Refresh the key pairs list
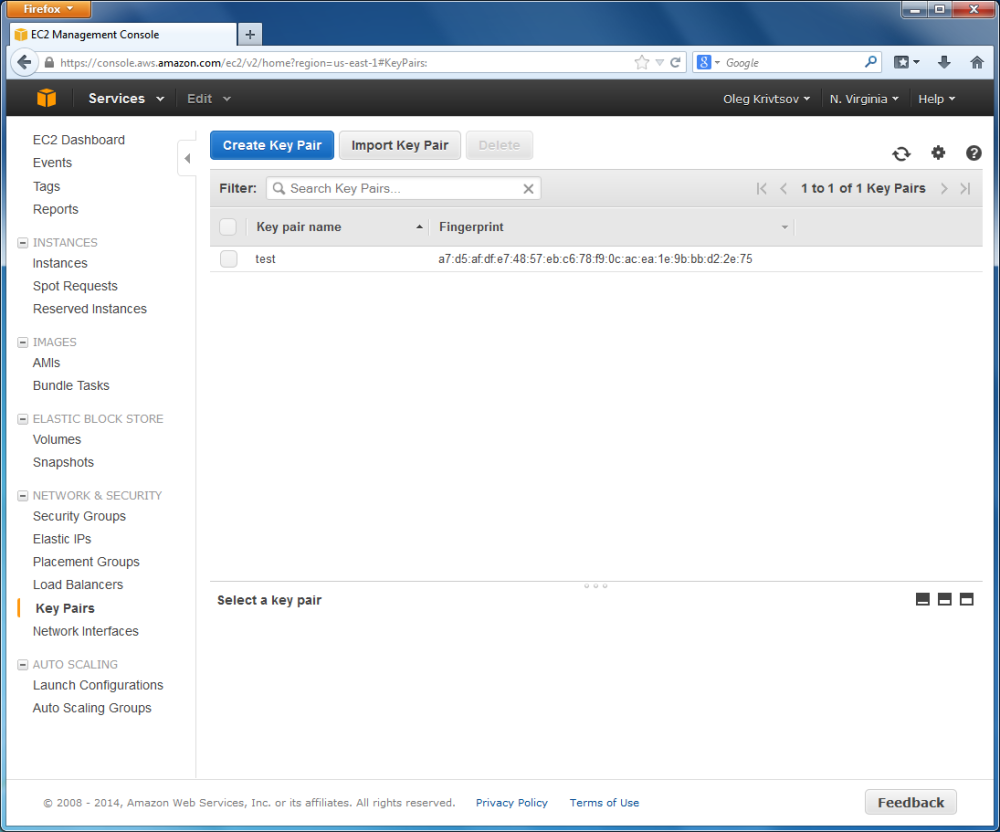 (901, 154)
